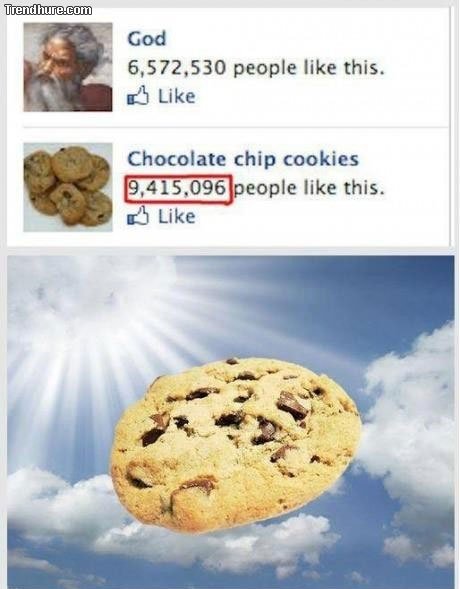Click the Like link under Chocolate chip cookies
The image size is (460, 589).
point(176,216)
